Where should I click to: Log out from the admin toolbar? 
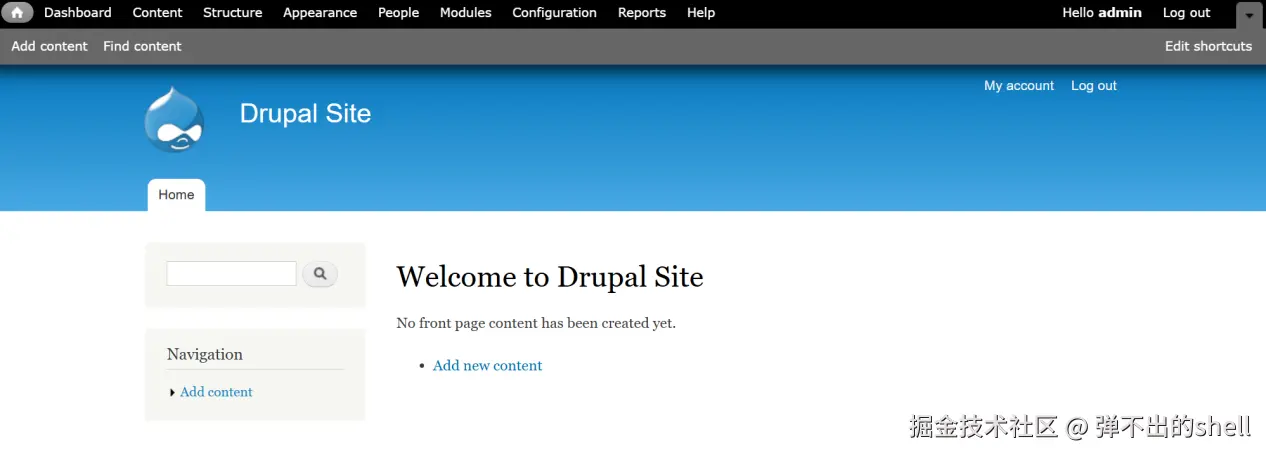(1187, 13)
